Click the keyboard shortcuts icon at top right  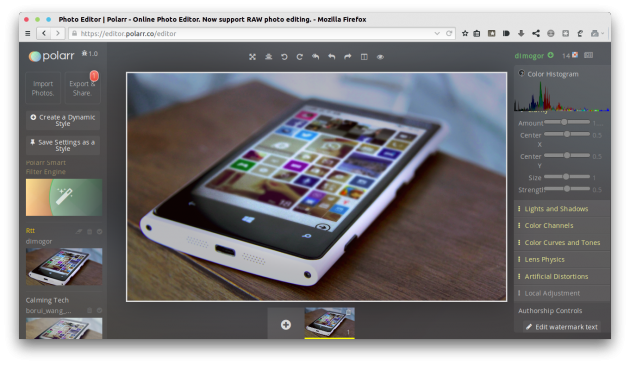tap(589, 55)
